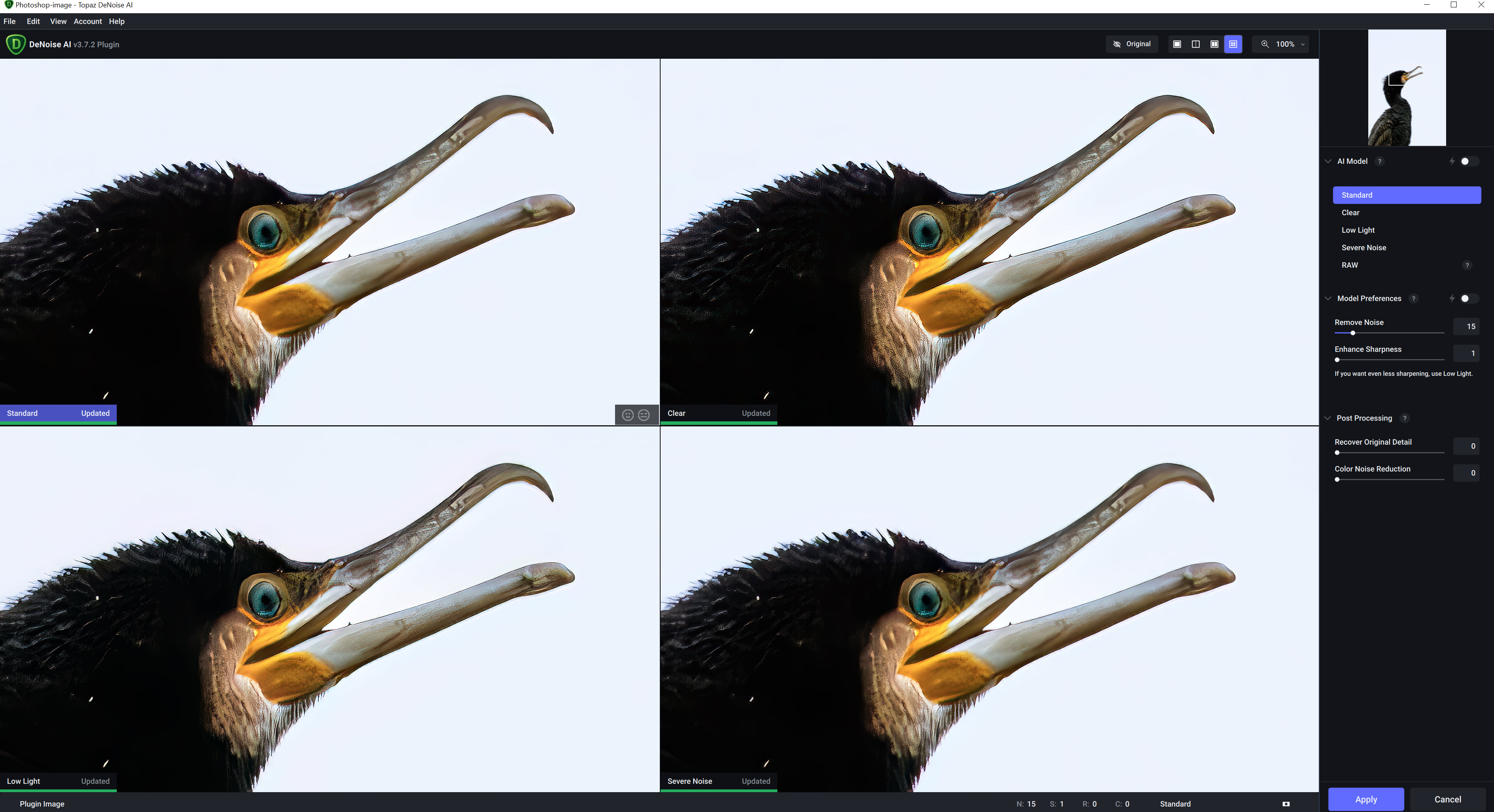
Task: Switch to side-by-side view layout
Action: pyautogui.click(x=1214, y=44)
